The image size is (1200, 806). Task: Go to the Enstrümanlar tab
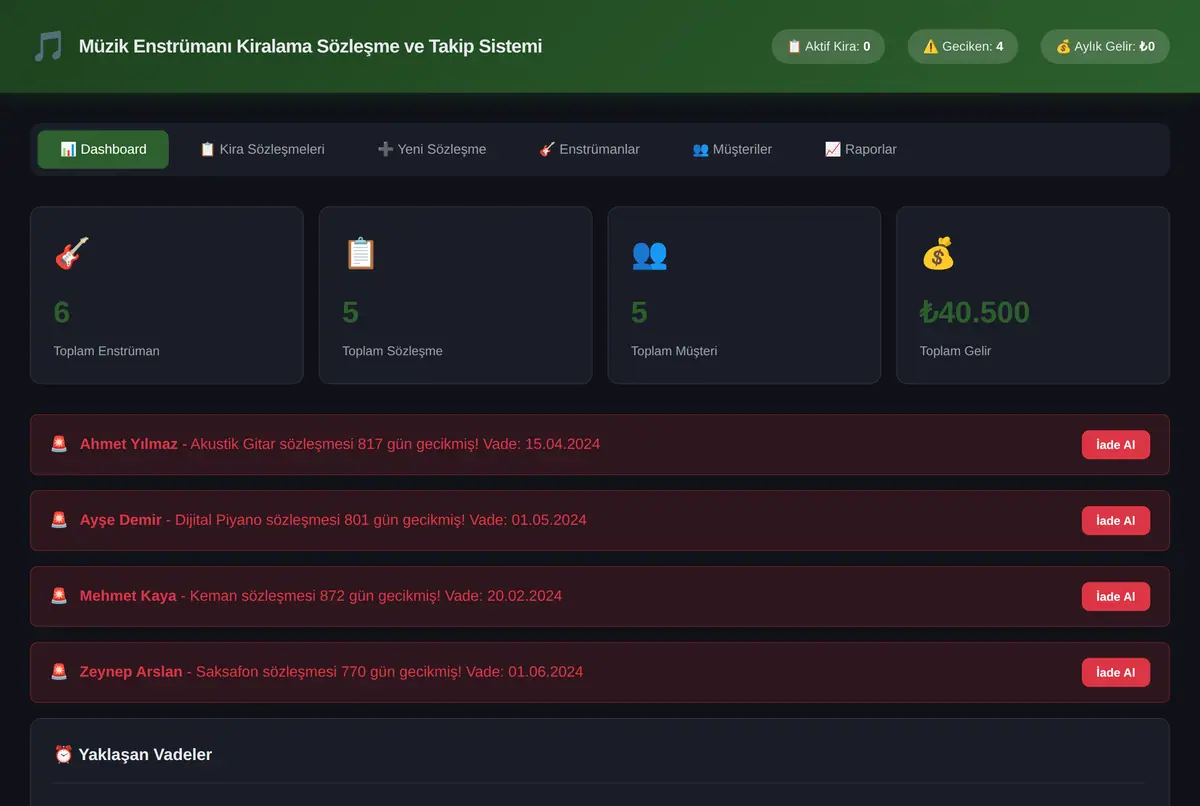pyautogui.click(x=589, y=149)
